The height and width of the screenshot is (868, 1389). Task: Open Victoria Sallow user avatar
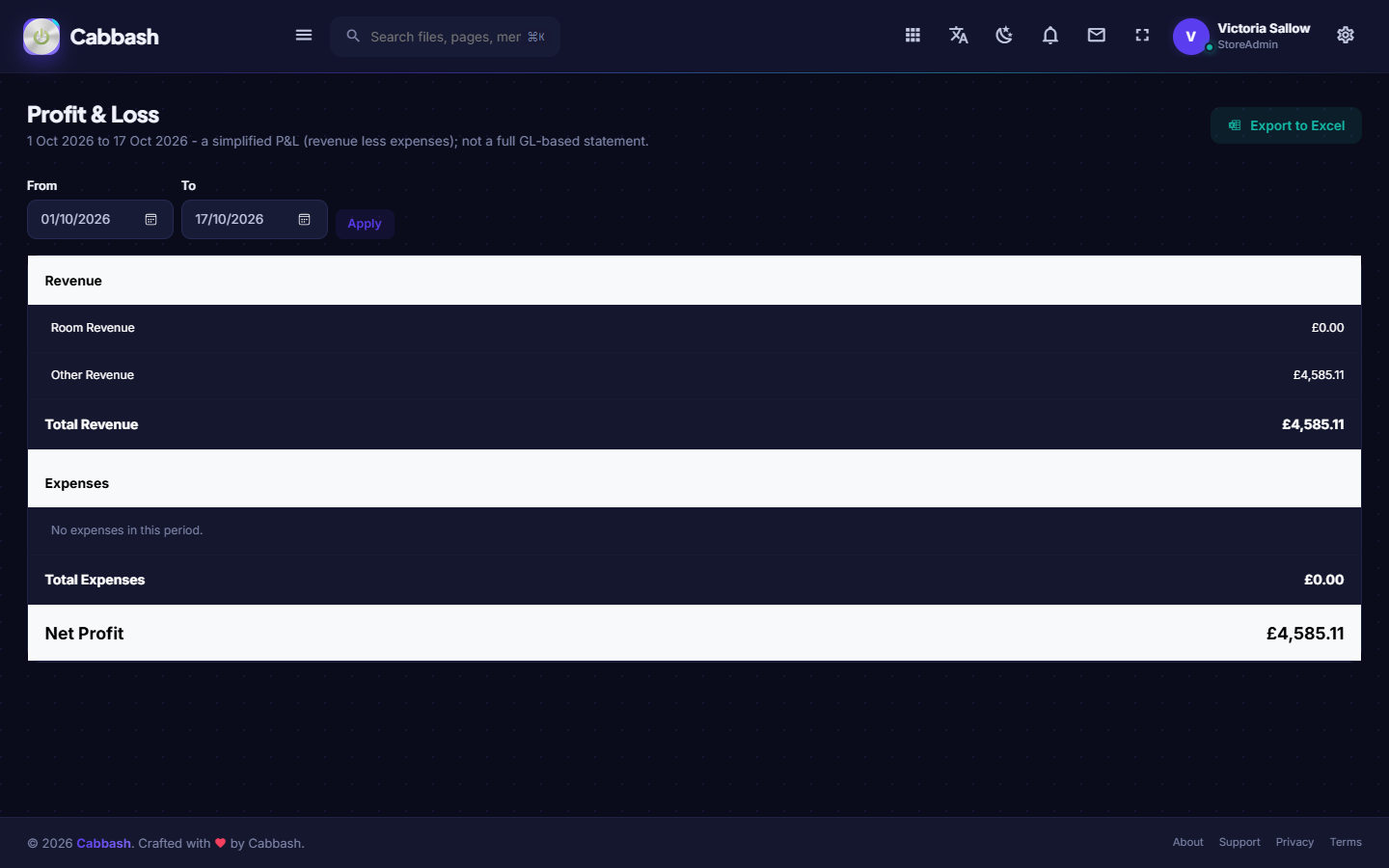[1191, 37]
